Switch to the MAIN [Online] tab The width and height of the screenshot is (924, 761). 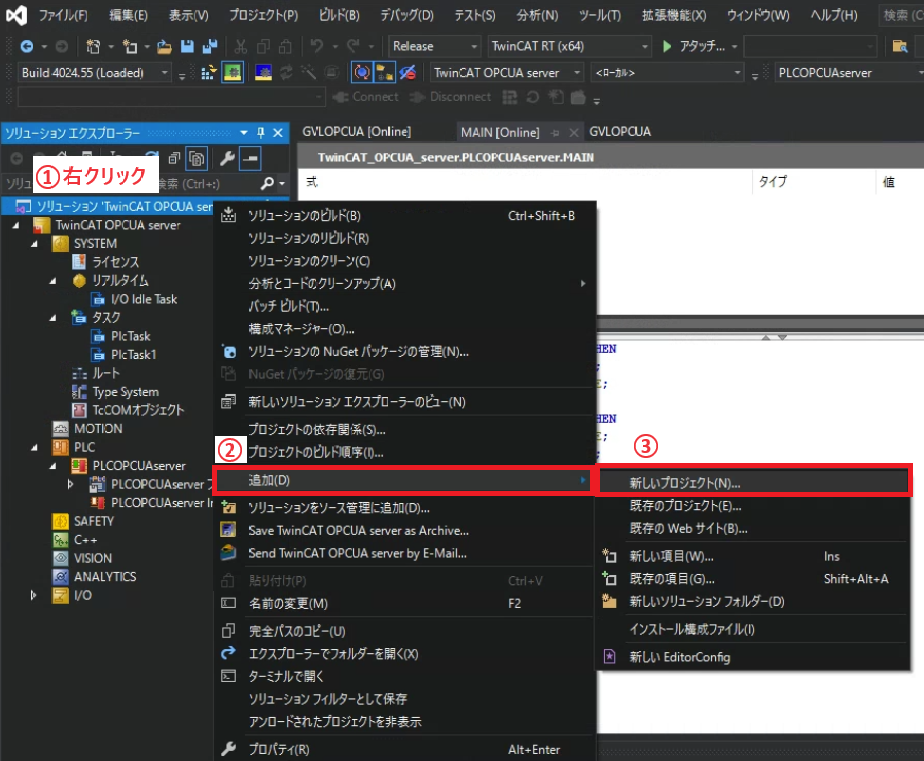pos(500,133)
